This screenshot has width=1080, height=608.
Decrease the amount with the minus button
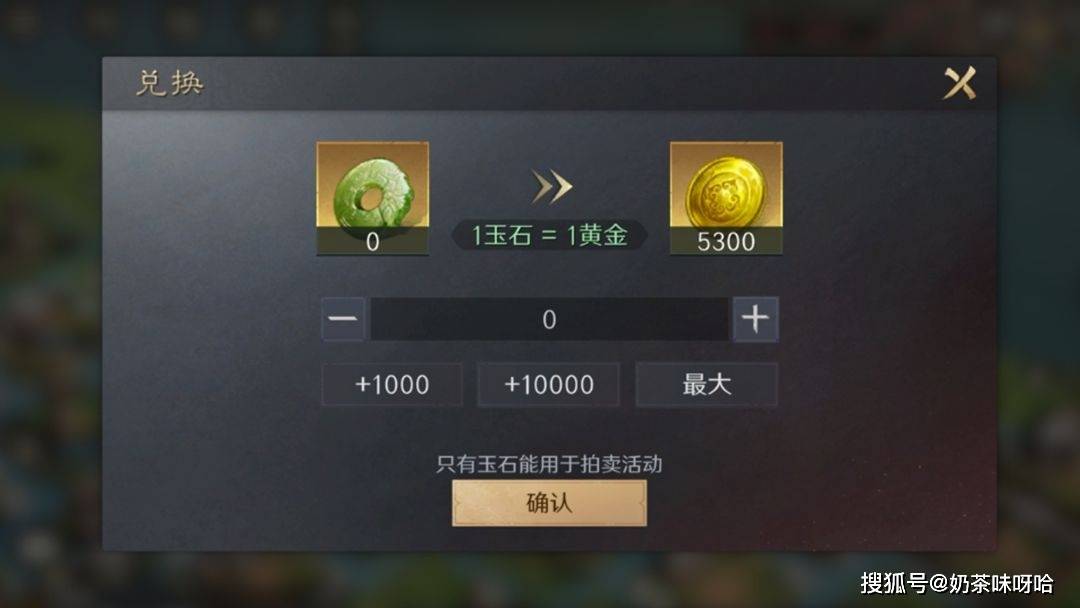coord(343,319)
